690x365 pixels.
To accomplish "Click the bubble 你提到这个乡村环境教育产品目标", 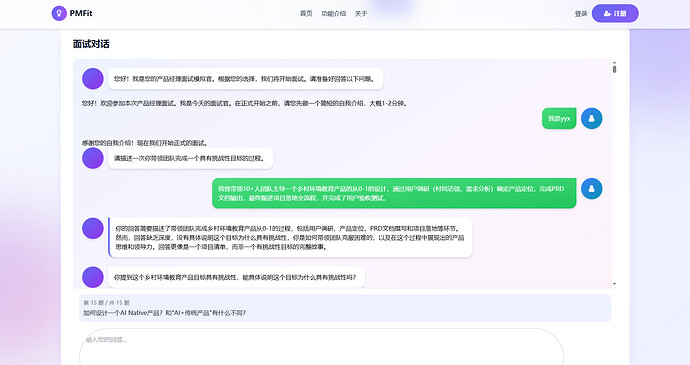I will (236, 277).
